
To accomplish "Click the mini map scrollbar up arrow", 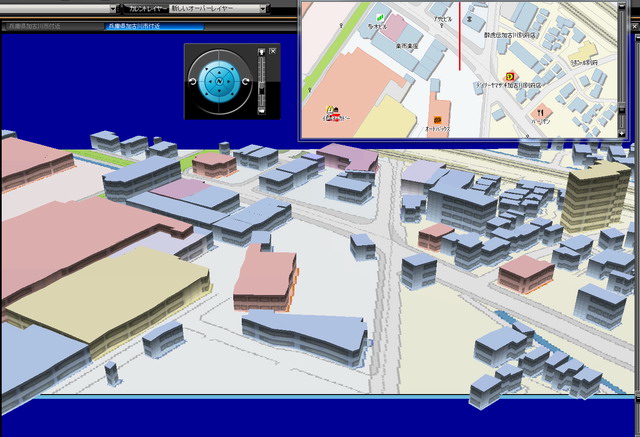I will 622,7.
